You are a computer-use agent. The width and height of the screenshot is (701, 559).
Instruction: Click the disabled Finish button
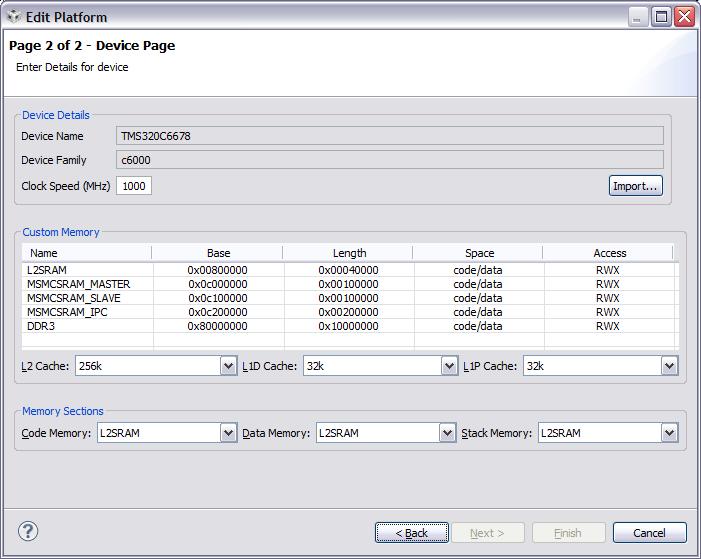click(568, 533)
